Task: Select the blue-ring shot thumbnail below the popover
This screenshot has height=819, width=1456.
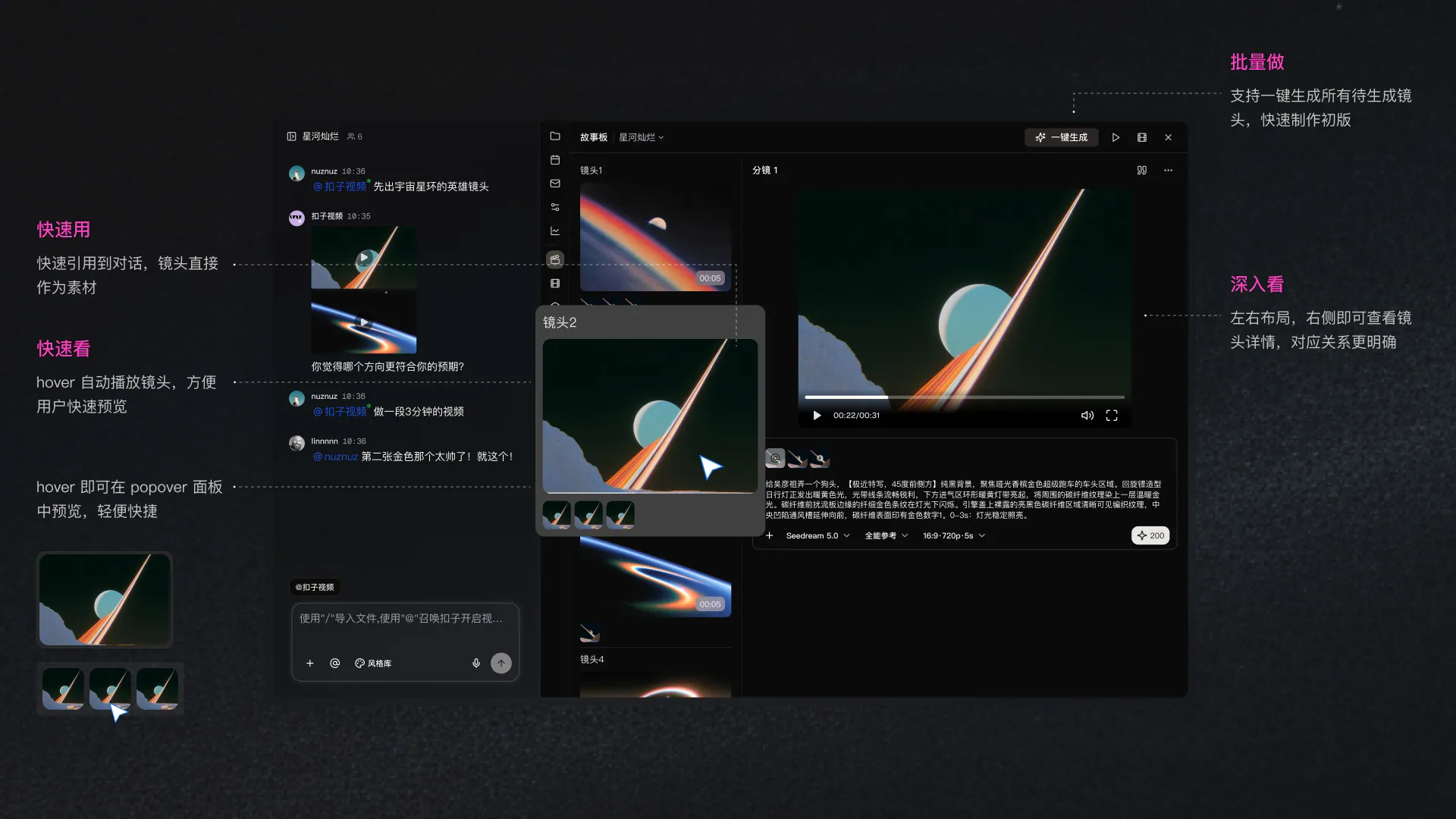Action: coord(656,577)
